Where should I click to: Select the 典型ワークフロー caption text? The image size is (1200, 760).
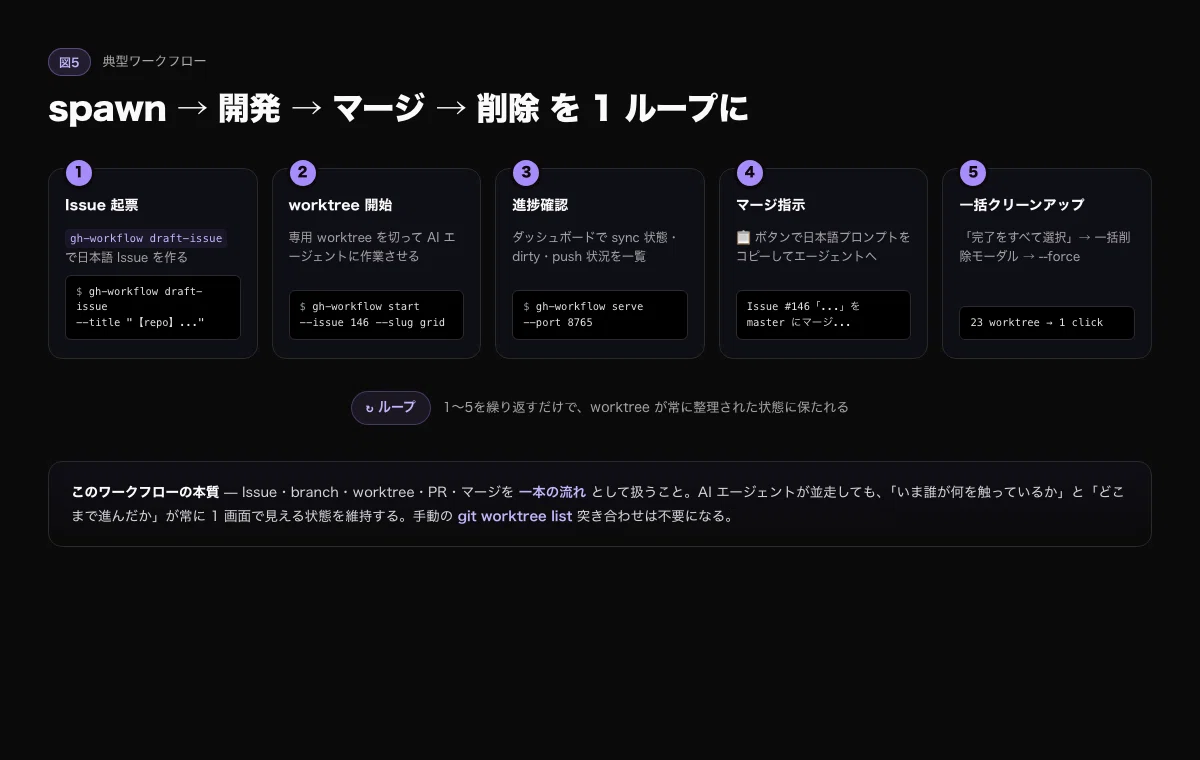click(x=154, y=62)
